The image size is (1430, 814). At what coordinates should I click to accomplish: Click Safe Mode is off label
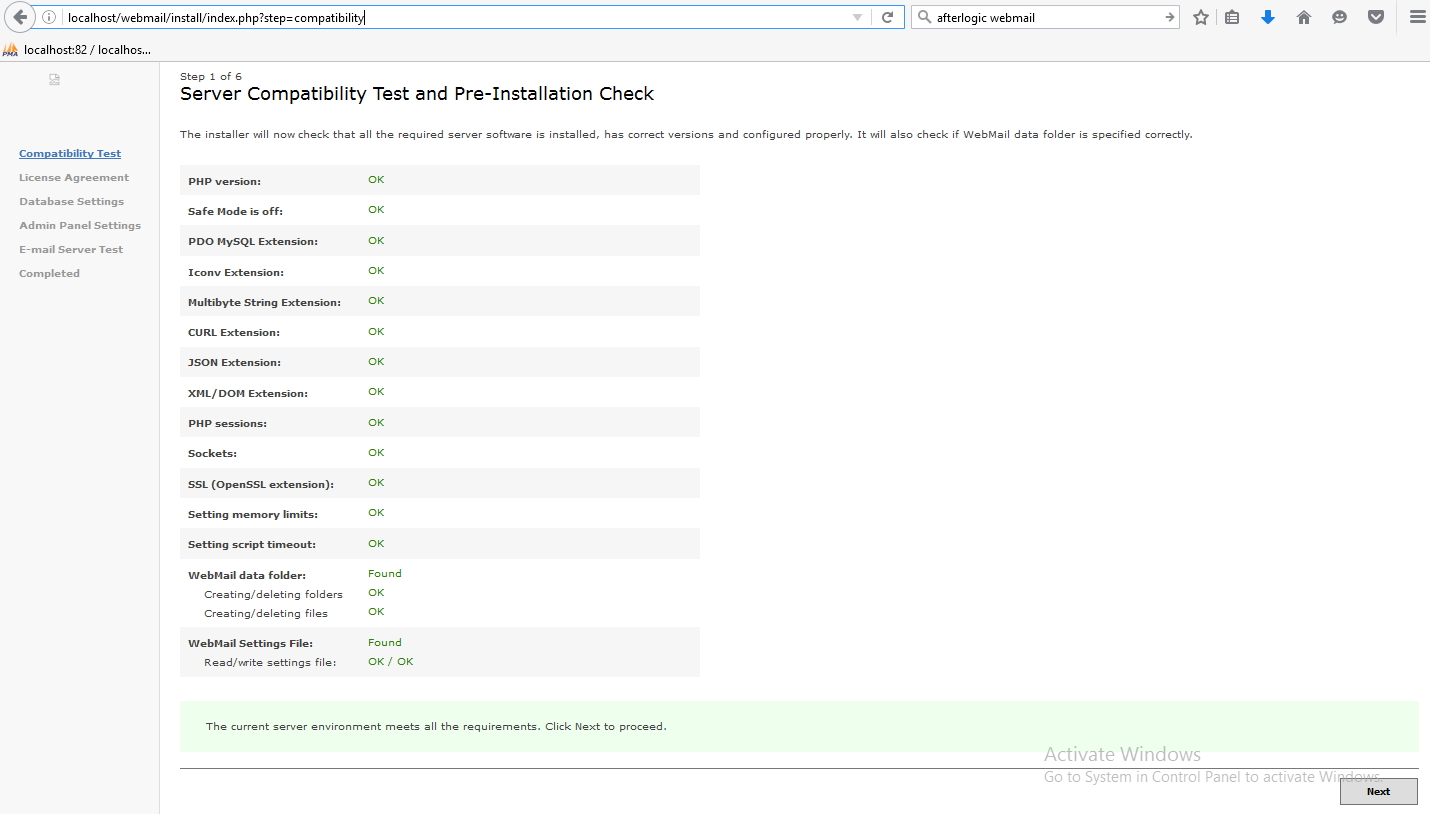tap(235, 211)
